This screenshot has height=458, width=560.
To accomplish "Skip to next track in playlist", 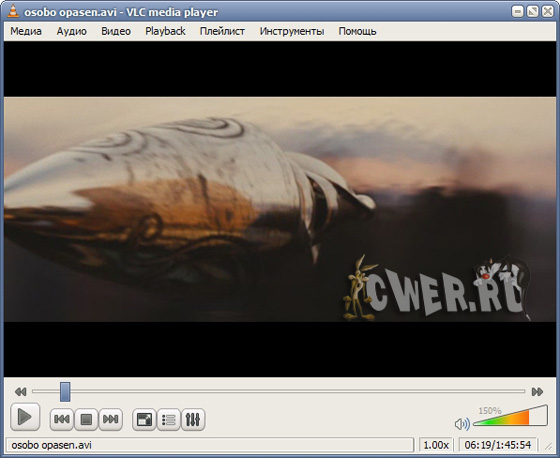I will [110, 419].
